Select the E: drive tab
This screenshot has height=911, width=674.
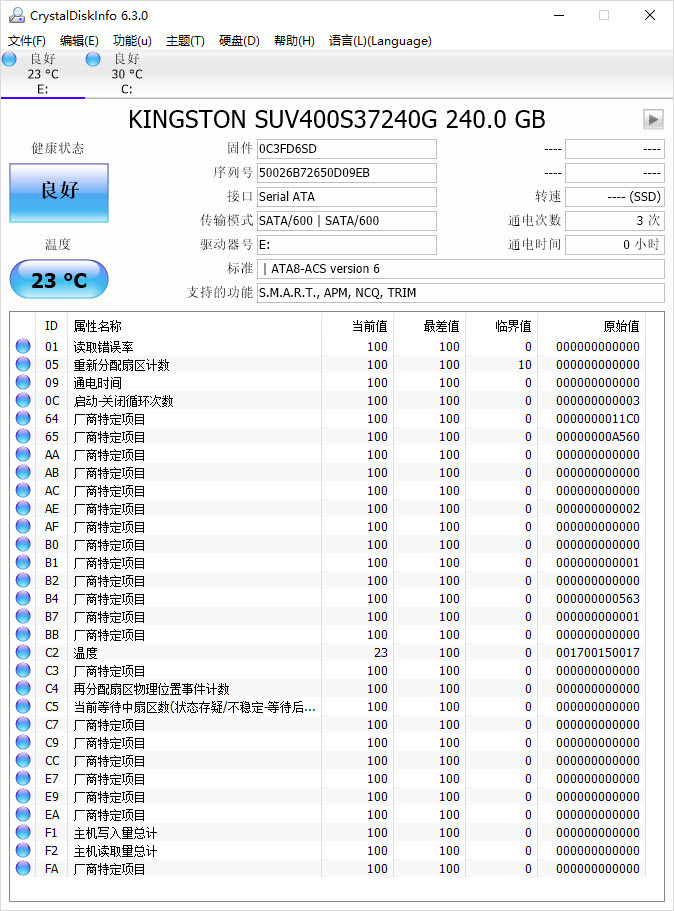[x=42, y=74]
